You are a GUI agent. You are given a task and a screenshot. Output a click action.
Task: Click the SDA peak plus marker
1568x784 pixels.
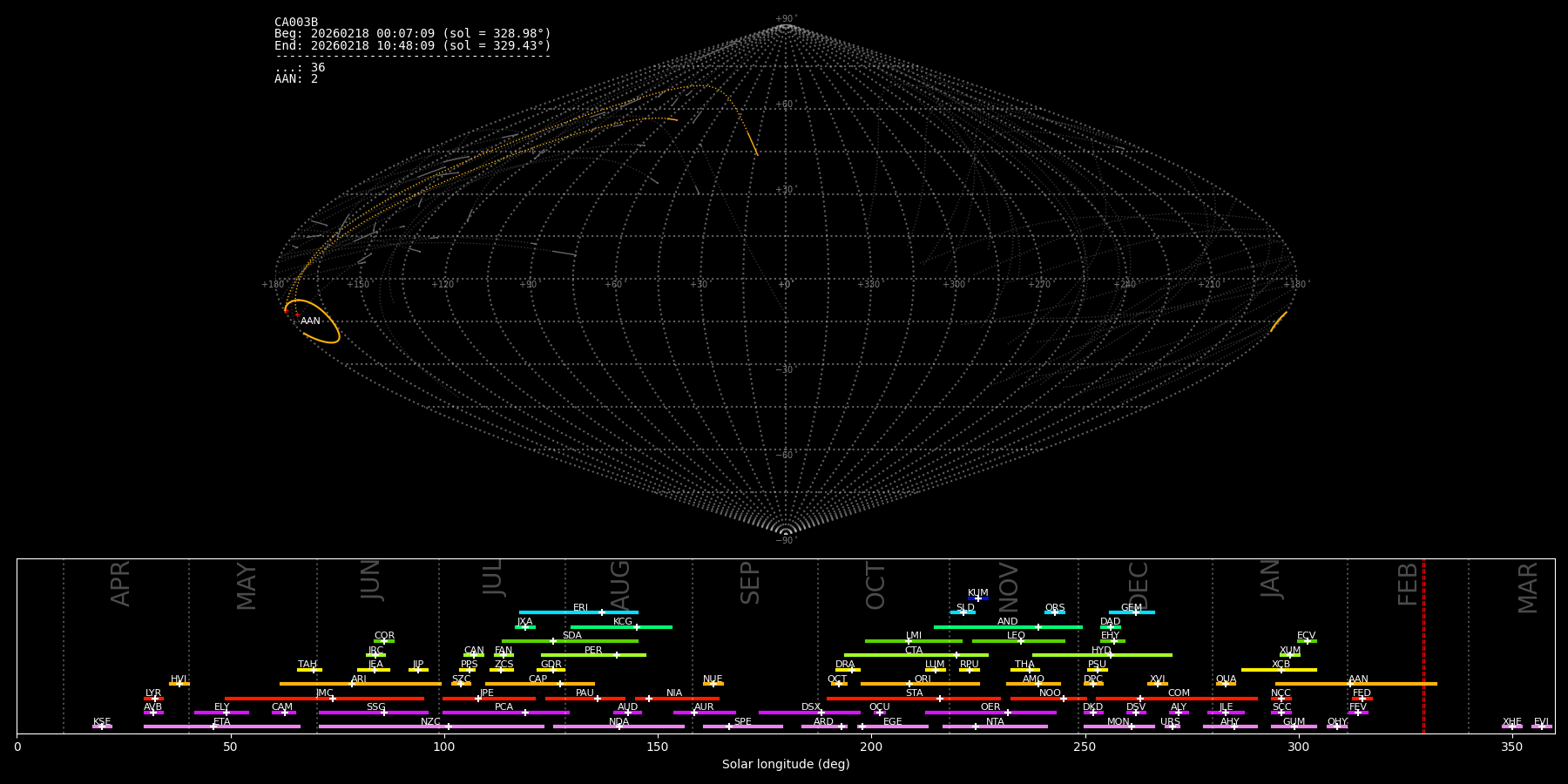pyautogui.click(x=553, y=641)
